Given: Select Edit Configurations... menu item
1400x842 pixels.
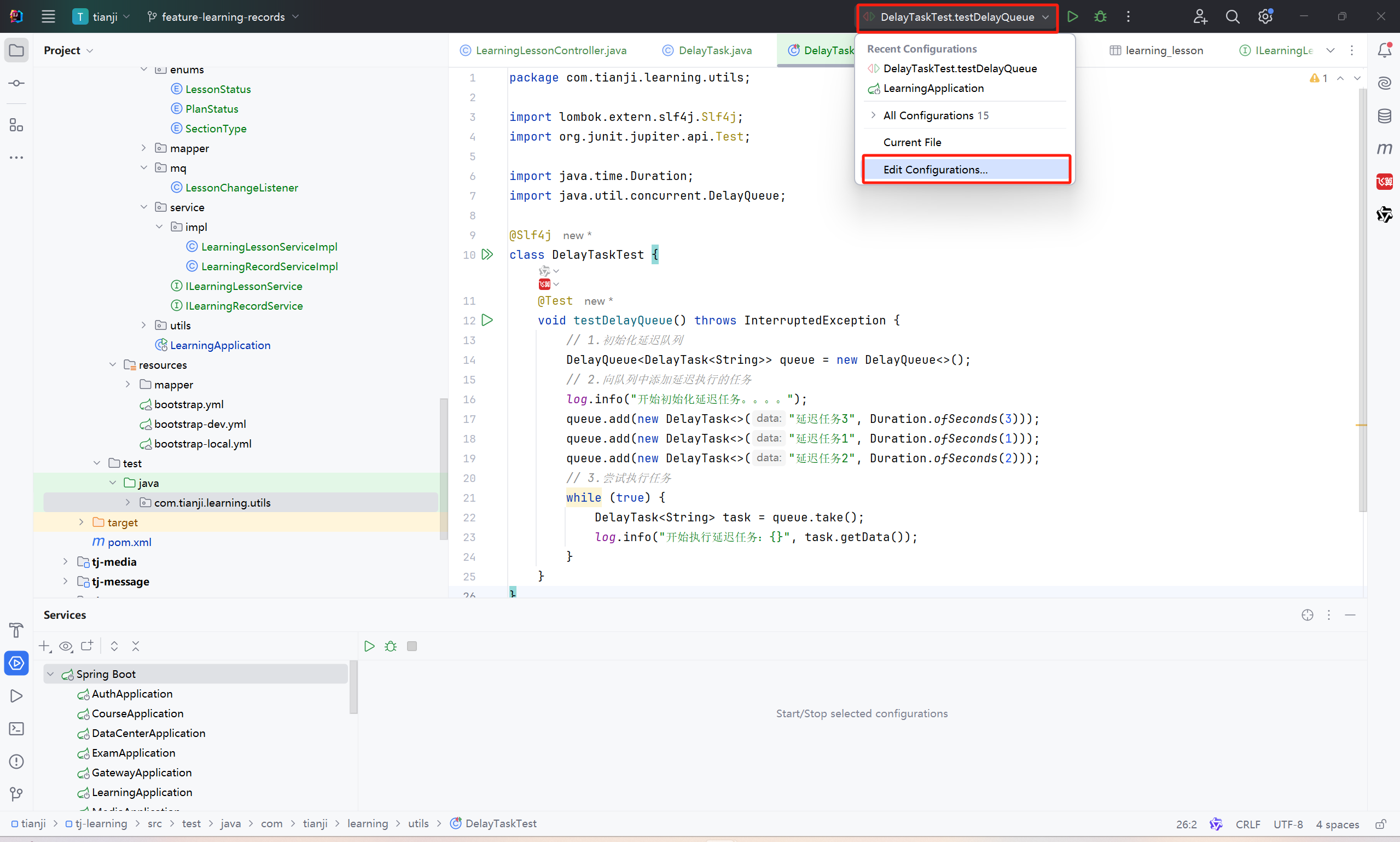Looking at the screenshot, I should click(x=935, y=170).
